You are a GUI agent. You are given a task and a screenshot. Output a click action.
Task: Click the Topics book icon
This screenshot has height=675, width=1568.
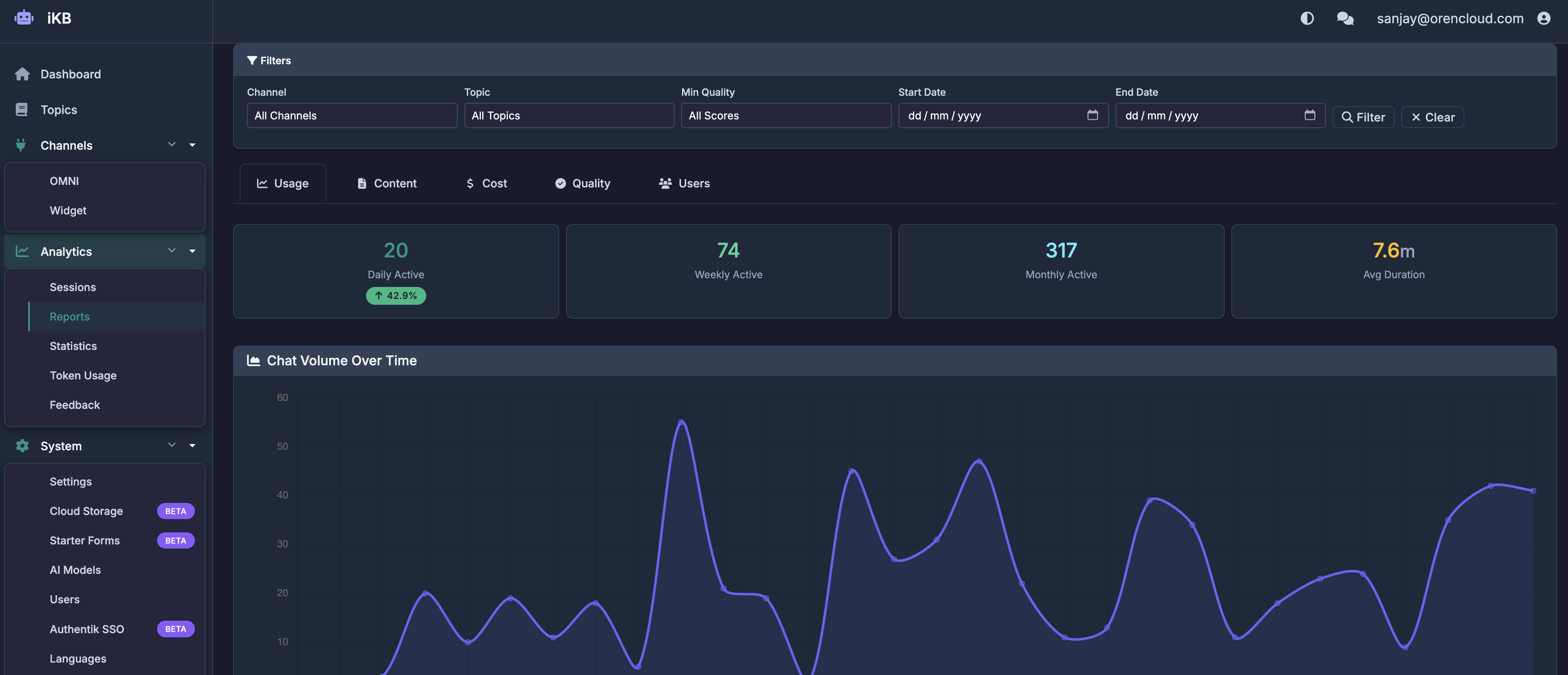(x=22, y=109)
